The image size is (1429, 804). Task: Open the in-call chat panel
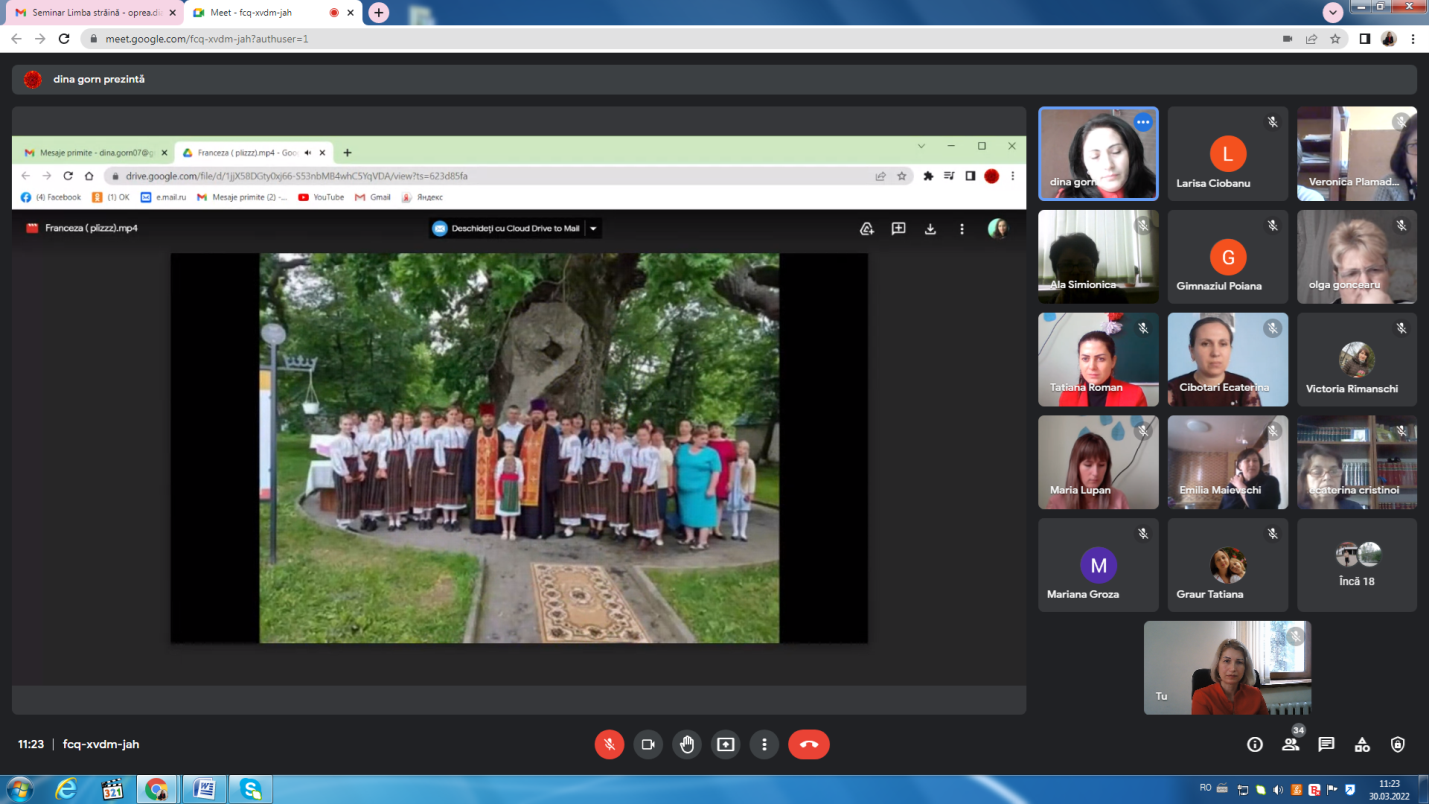pyautogui.click(x=1326, y=744)
